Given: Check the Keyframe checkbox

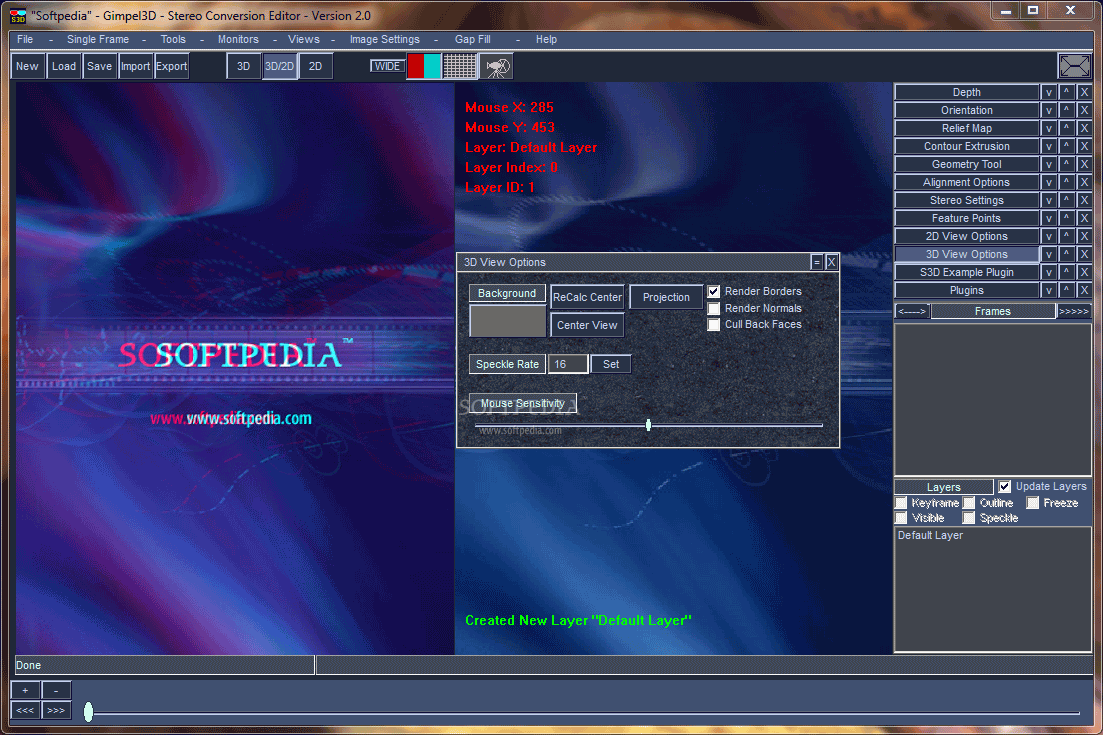Looking at the screenshot, I should (x=901, y=503).
